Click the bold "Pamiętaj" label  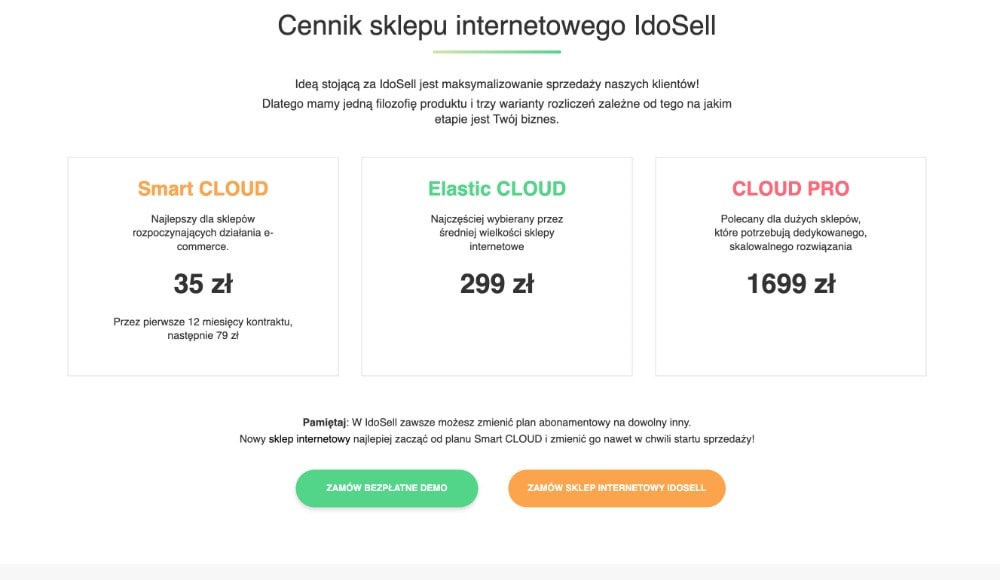coord(324,422)
